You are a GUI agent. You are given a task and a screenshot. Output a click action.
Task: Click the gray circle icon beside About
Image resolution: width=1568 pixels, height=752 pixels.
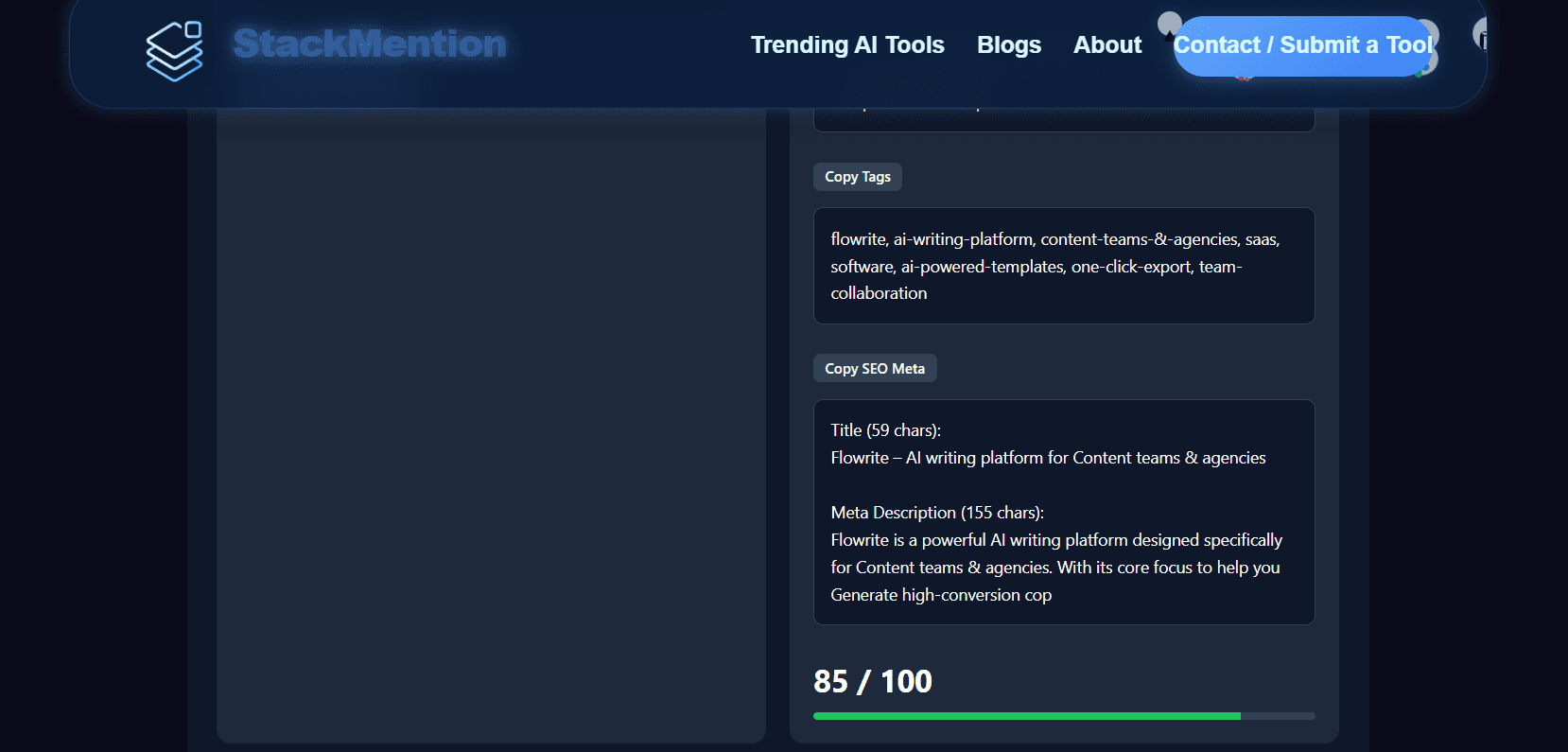point(1169,23)
